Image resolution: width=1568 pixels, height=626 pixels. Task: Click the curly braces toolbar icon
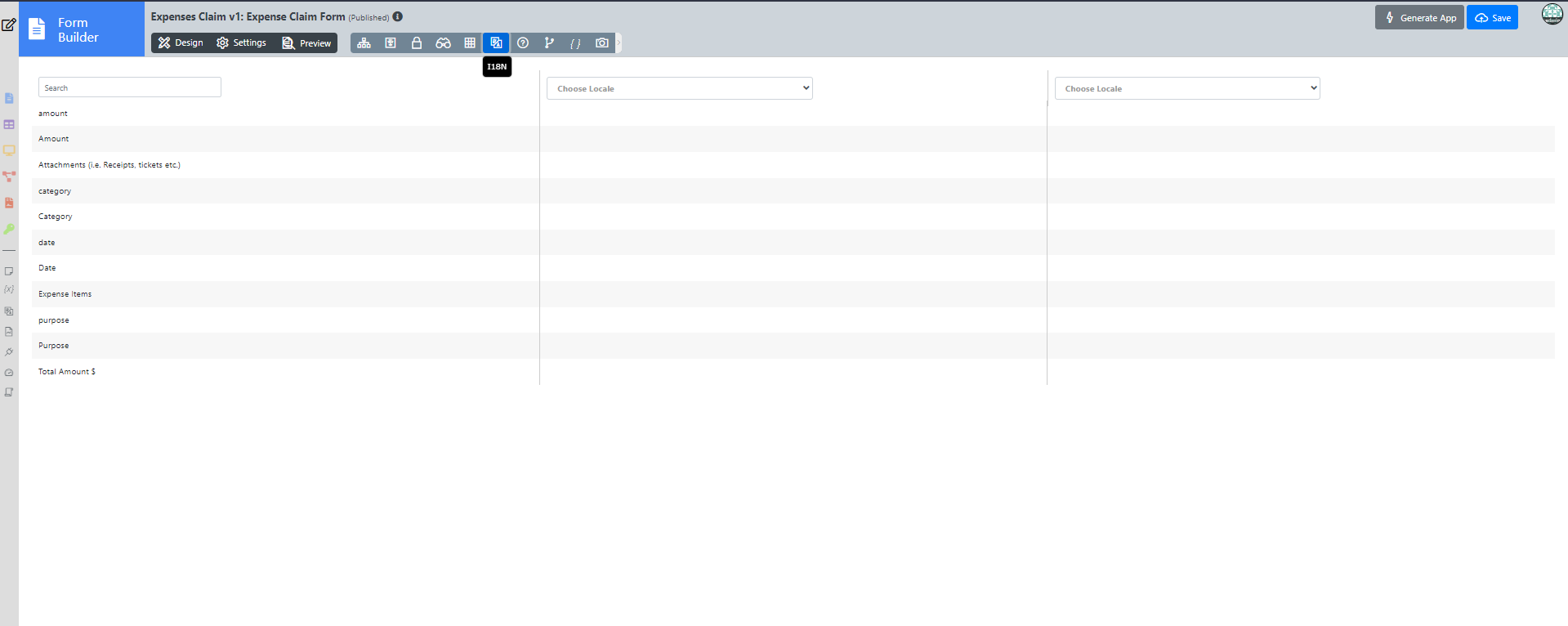[x=575, y=43]
